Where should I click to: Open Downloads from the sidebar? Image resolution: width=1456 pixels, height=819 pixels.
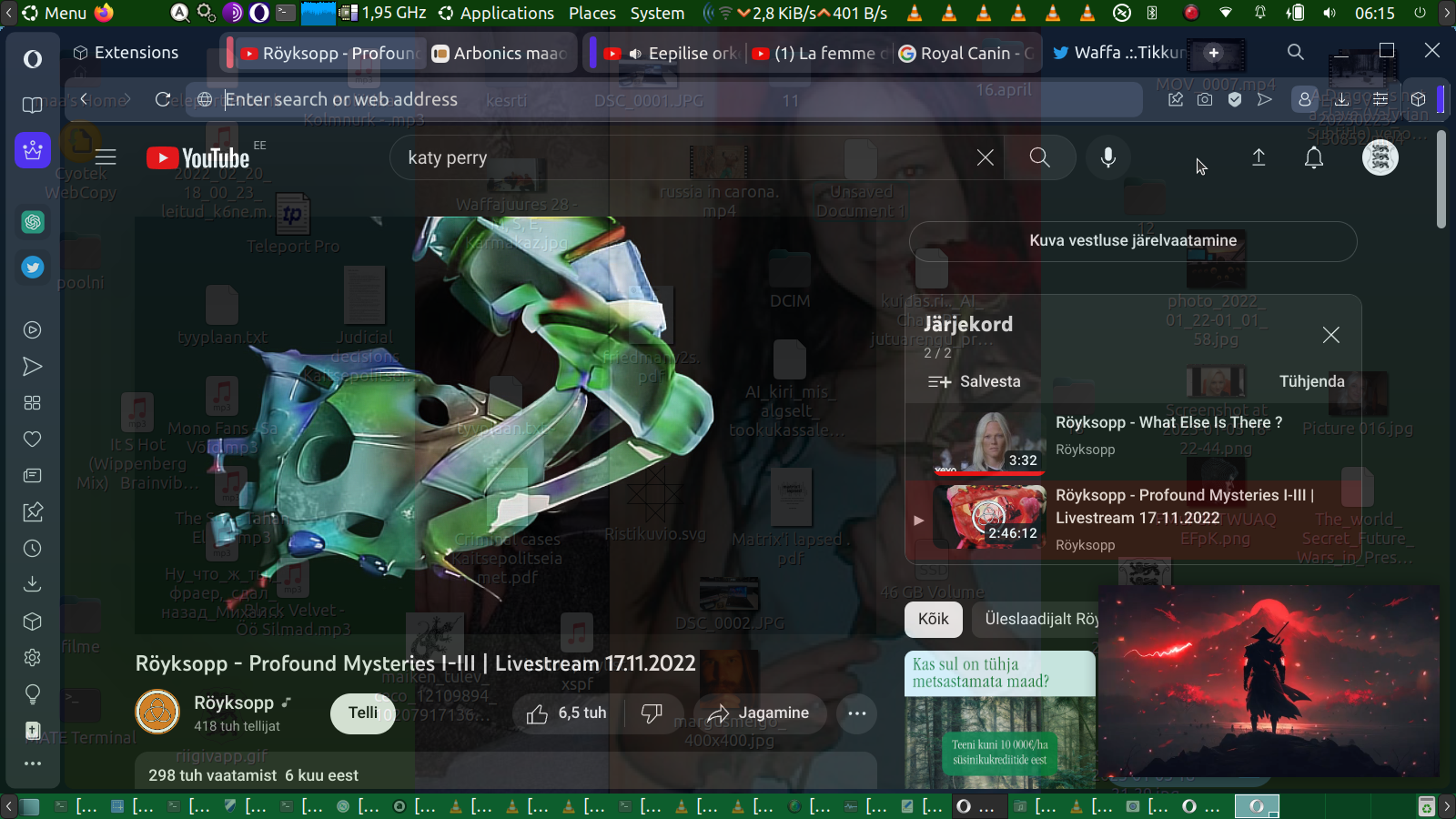tap(33, 583)
